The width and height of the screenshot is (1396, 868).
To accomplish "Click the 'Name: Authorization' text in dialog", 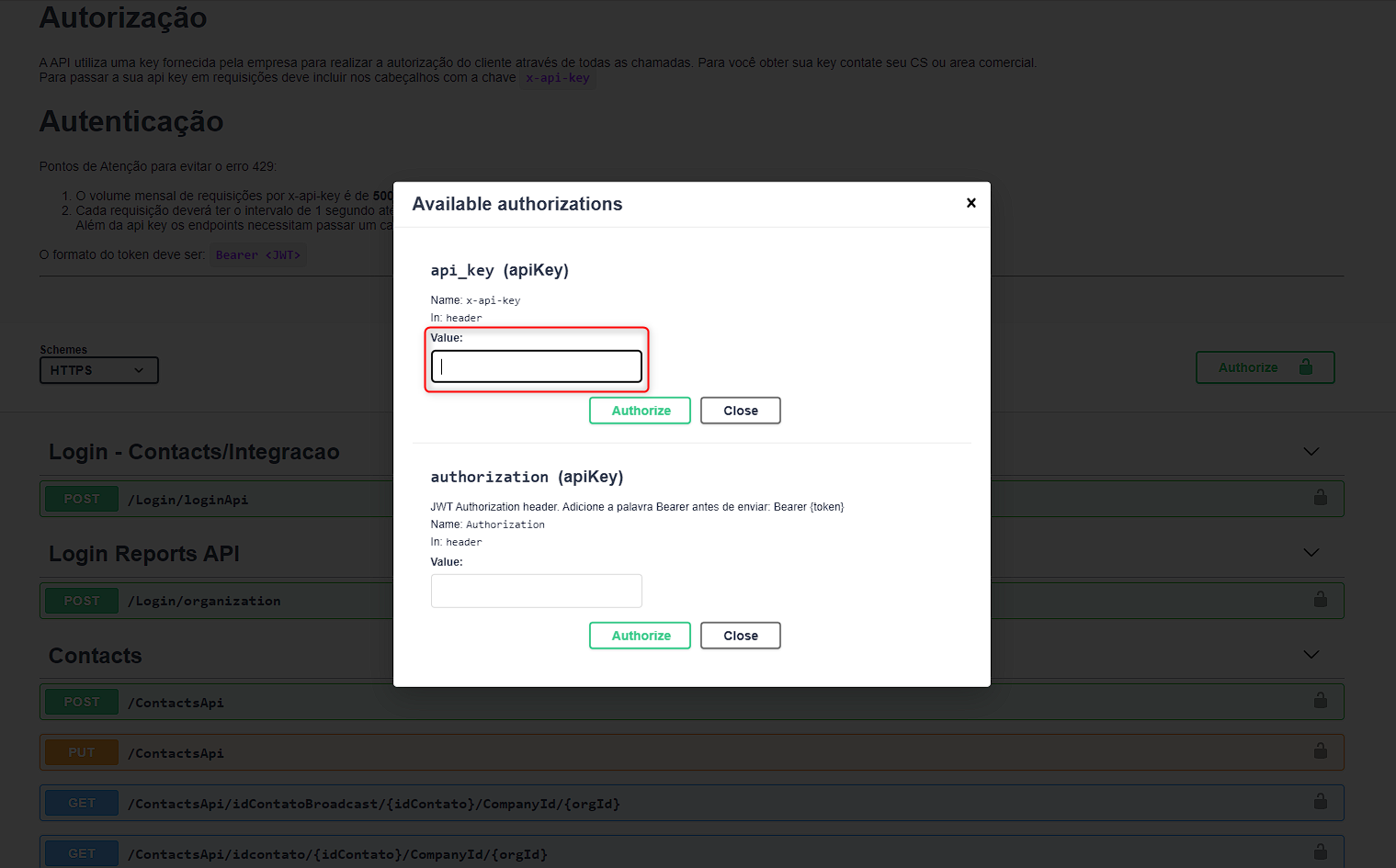I will (x=488, y=524).
